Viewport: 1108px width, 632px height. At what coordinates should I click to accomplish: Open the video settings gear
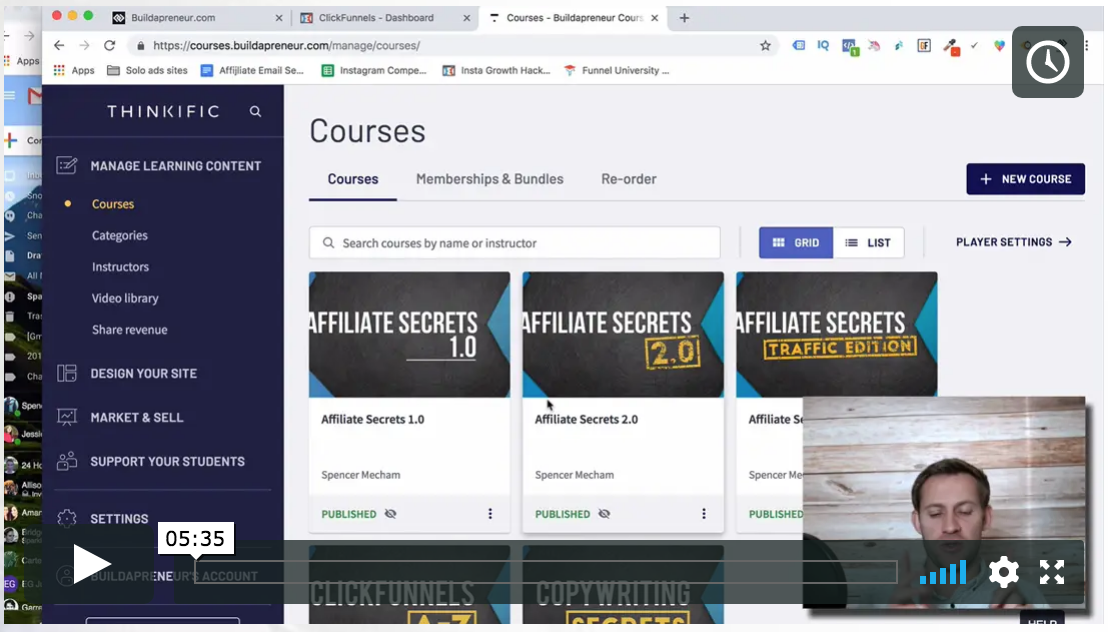1003,572
